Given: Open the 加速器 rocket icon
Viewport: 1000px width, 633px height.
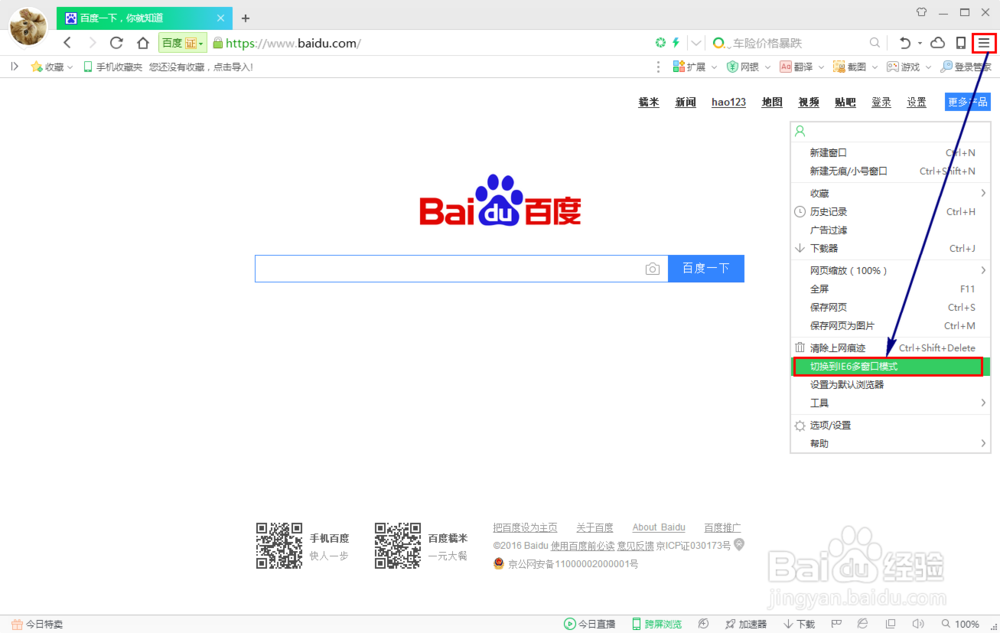Looking at the screenshot, I should tap(746, 624).
